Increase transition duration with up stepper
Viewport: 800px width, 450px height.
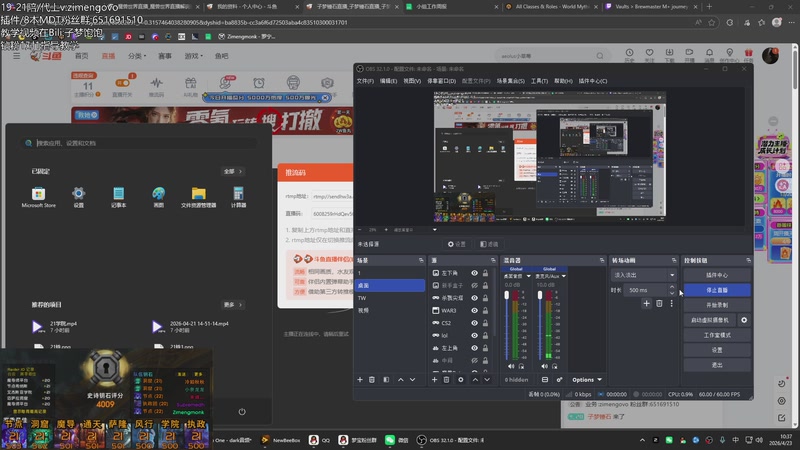672,287
